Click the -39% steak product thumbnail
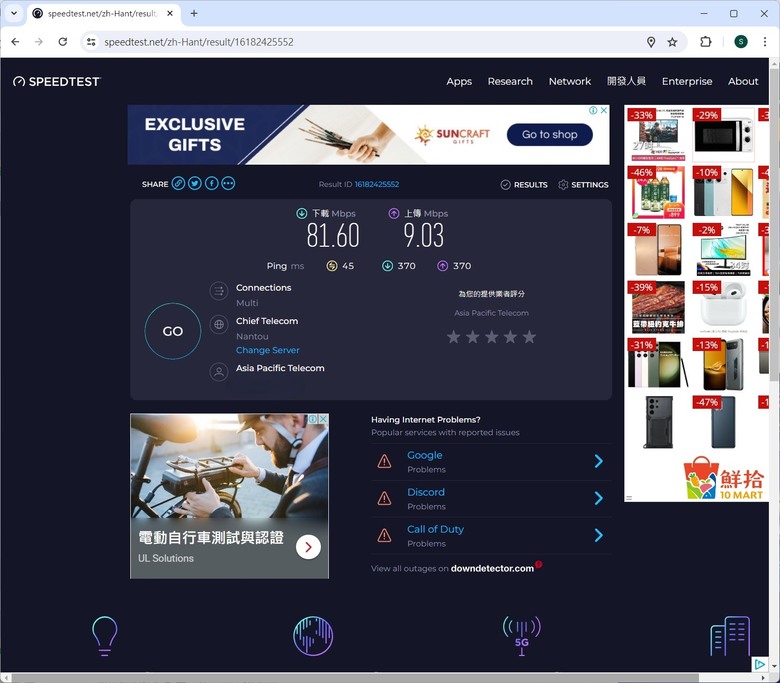780x683 pixels. pyautogui.click(x=658, y=307)
